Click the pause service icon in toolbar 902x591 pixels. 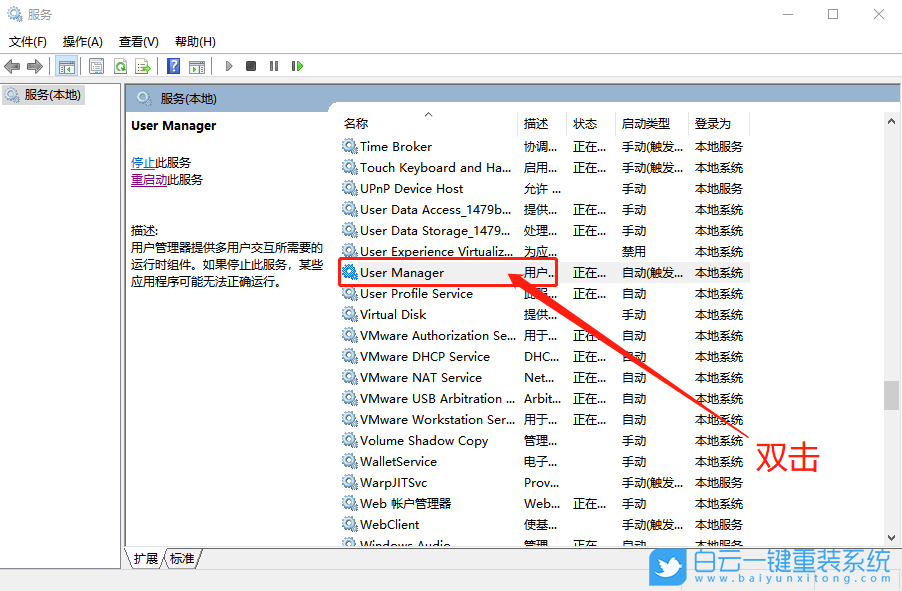273,66
